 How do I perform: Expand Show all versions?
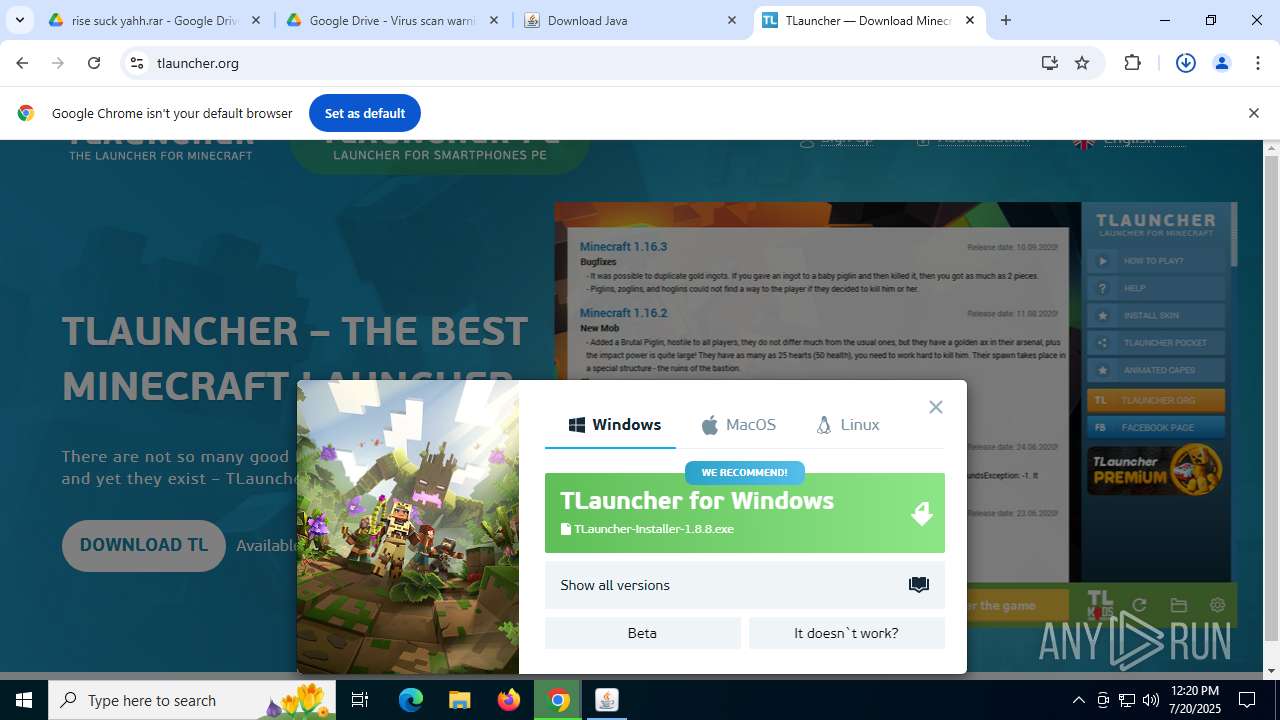(745, 585)
